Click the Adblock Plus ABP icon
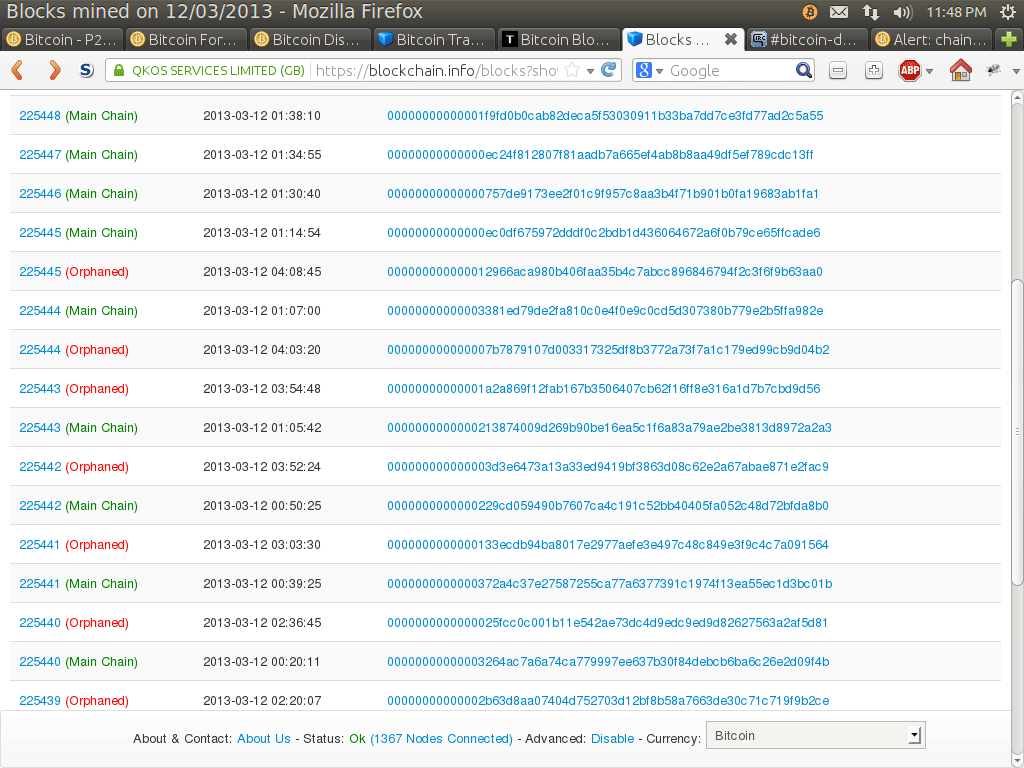This screenshot has height=768, width=1024. point(909,70)
